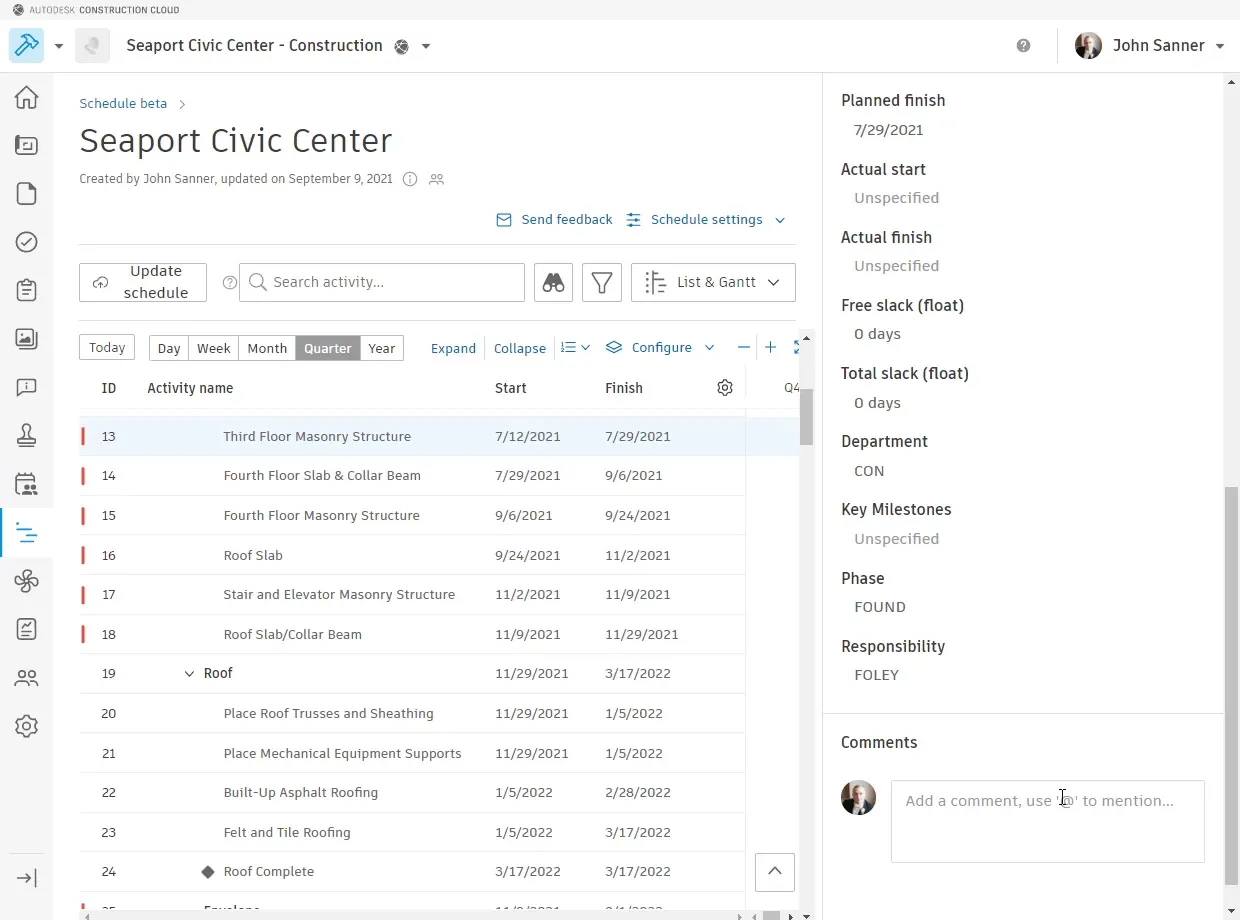Switch timescale to Day
1240x920 pixels.
[169, 348]
